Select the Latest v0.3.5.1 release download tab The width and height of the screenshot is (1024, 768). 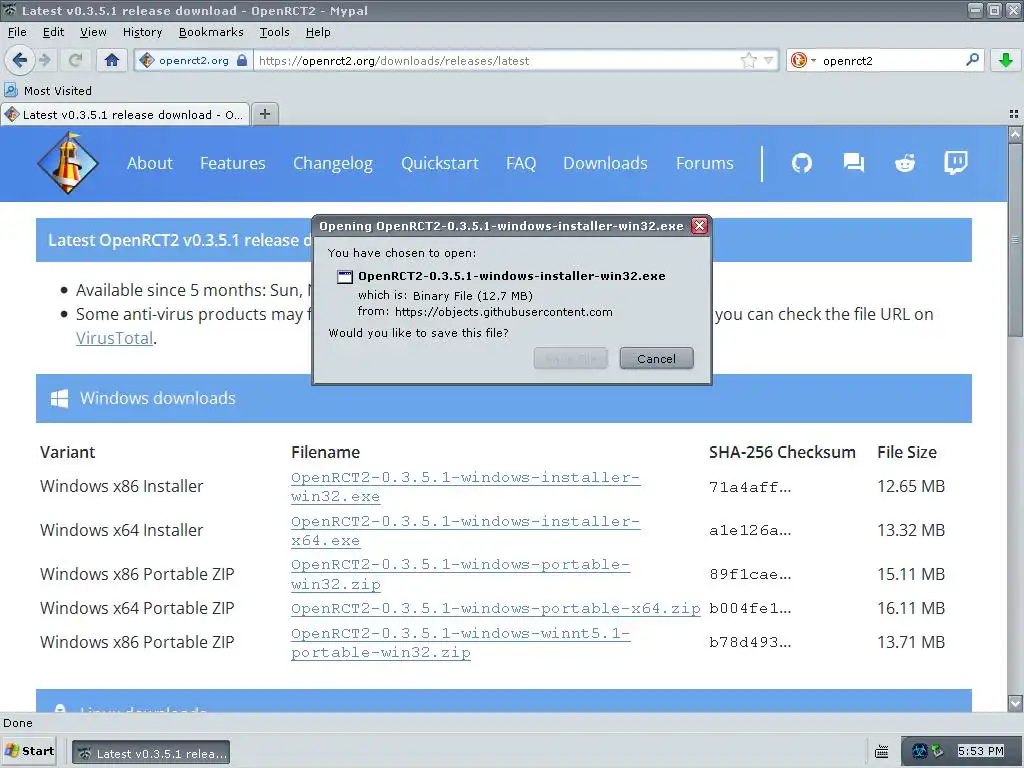coord(125,114)
